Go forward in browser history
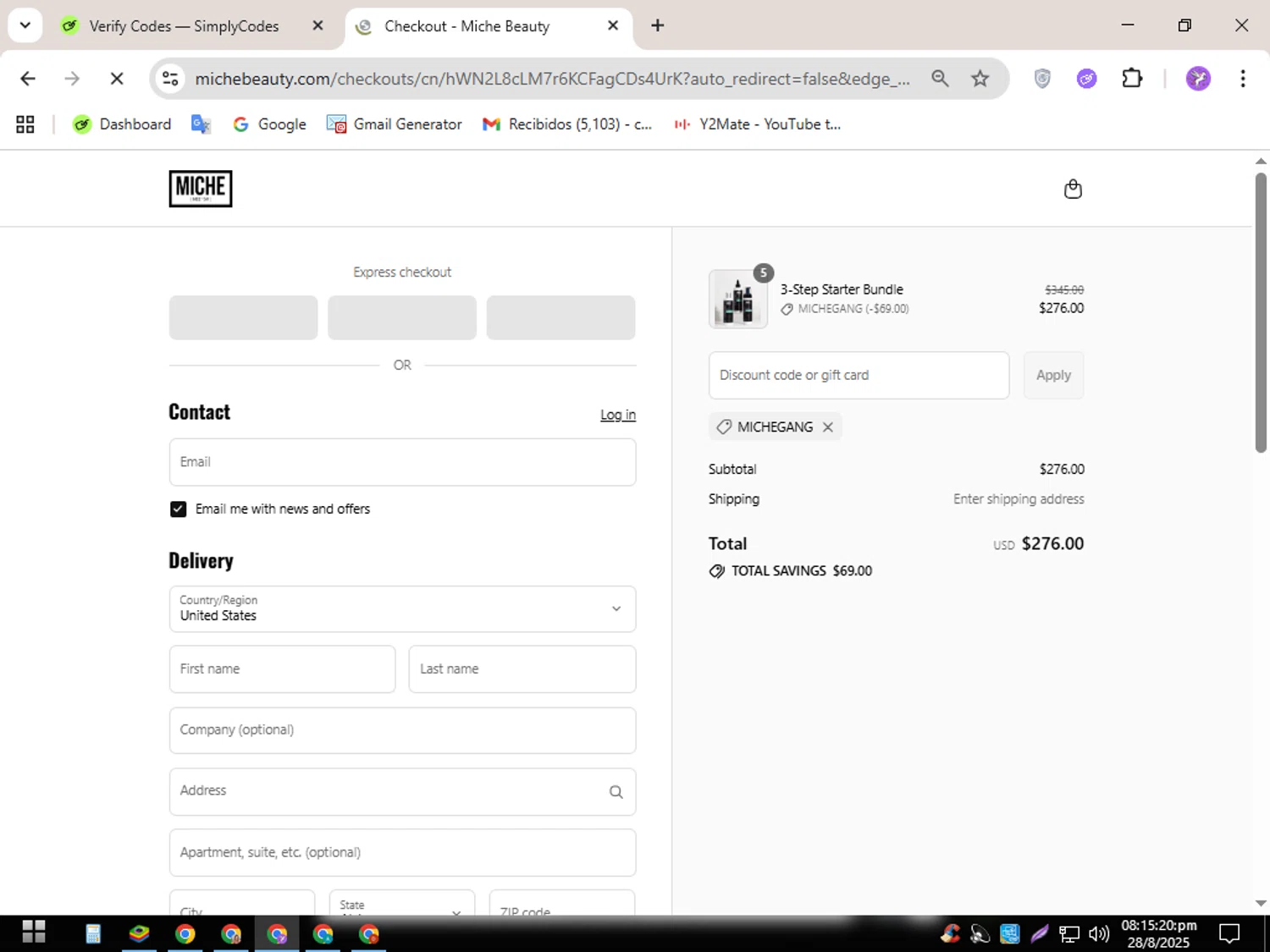Viewport: 1270px width, 952px height. coord(72,79)
